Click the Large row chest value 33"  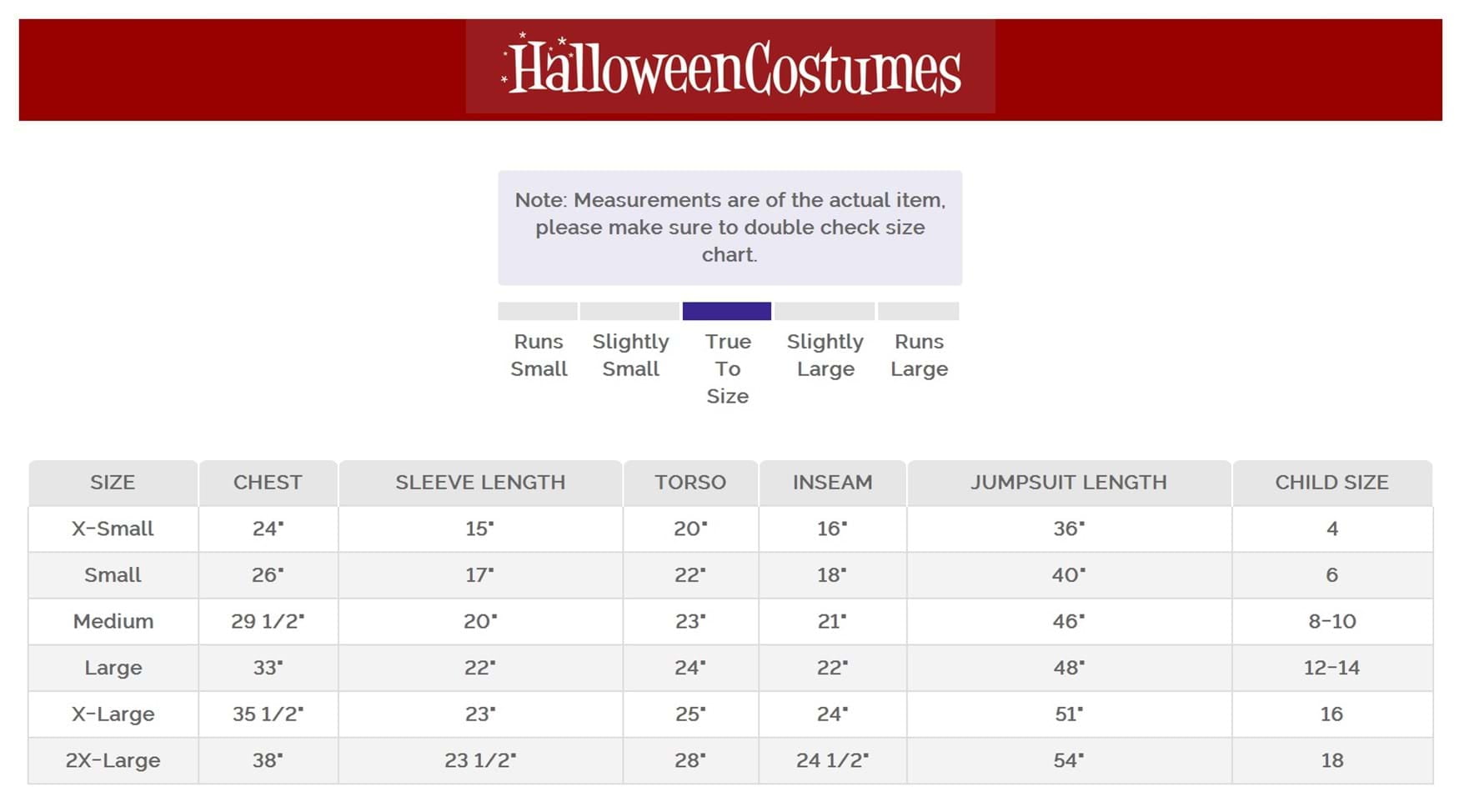point(268,668)
